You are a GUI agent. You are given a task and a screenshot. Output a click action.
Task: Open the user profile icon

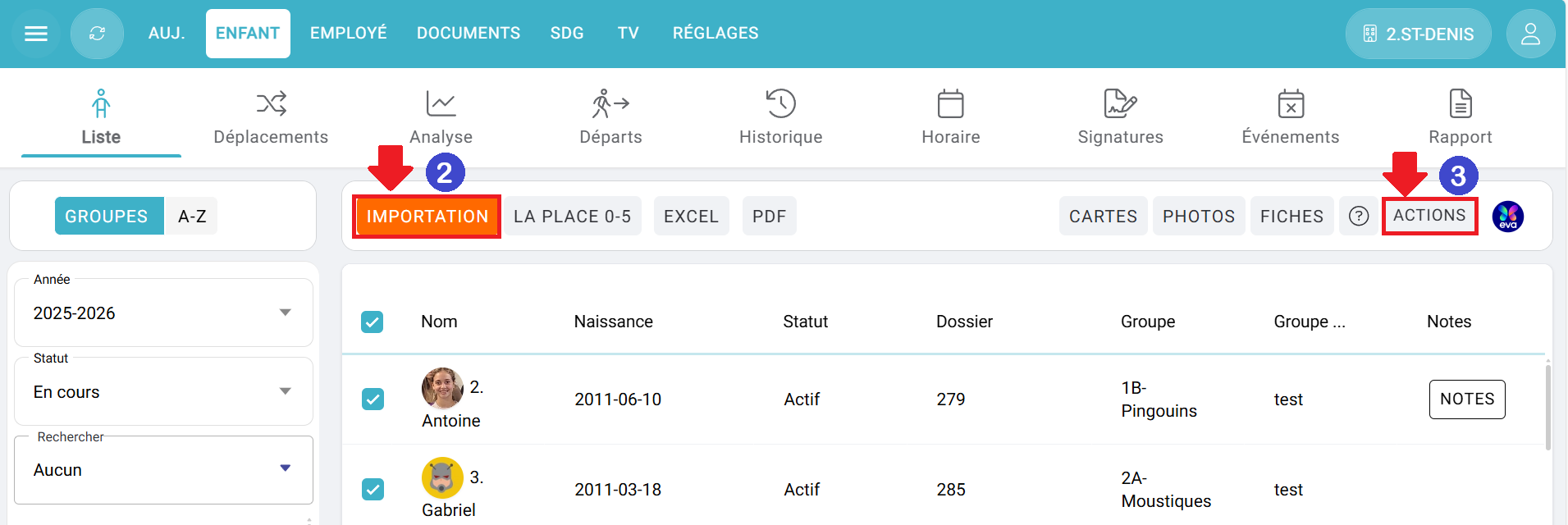point(1530,34)
